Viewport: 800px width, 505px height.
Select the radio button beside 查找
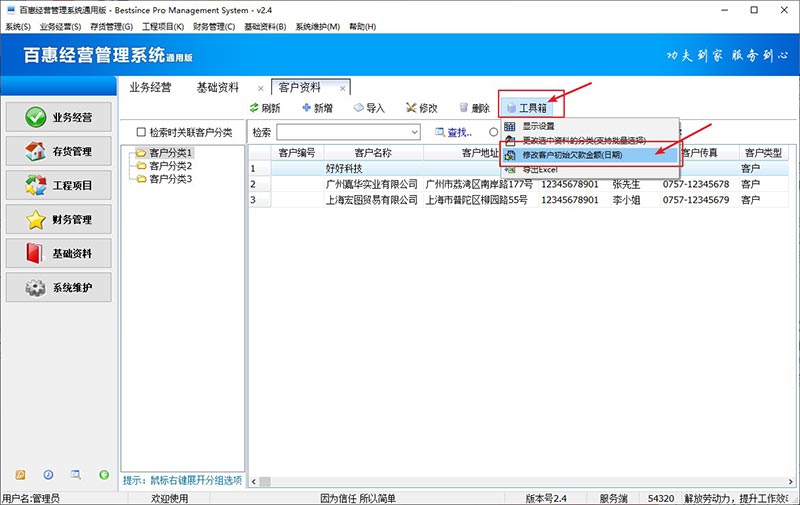click(493, 132)
